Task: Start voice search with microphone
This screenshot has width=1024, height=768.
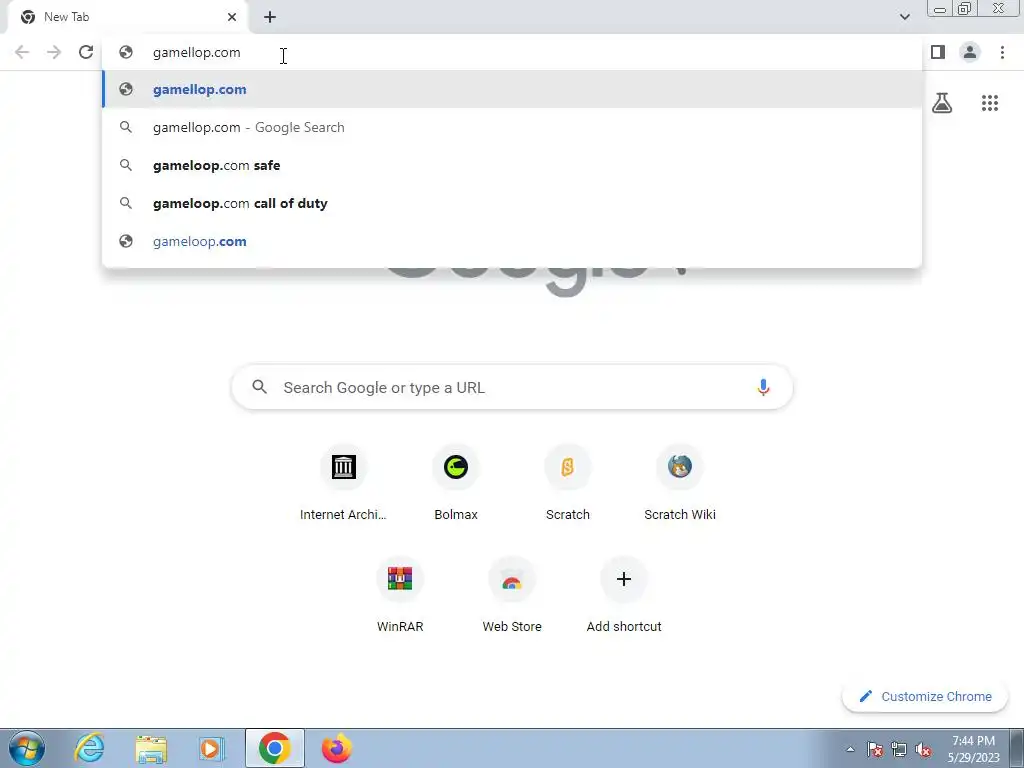Action: tap(763, 387)
